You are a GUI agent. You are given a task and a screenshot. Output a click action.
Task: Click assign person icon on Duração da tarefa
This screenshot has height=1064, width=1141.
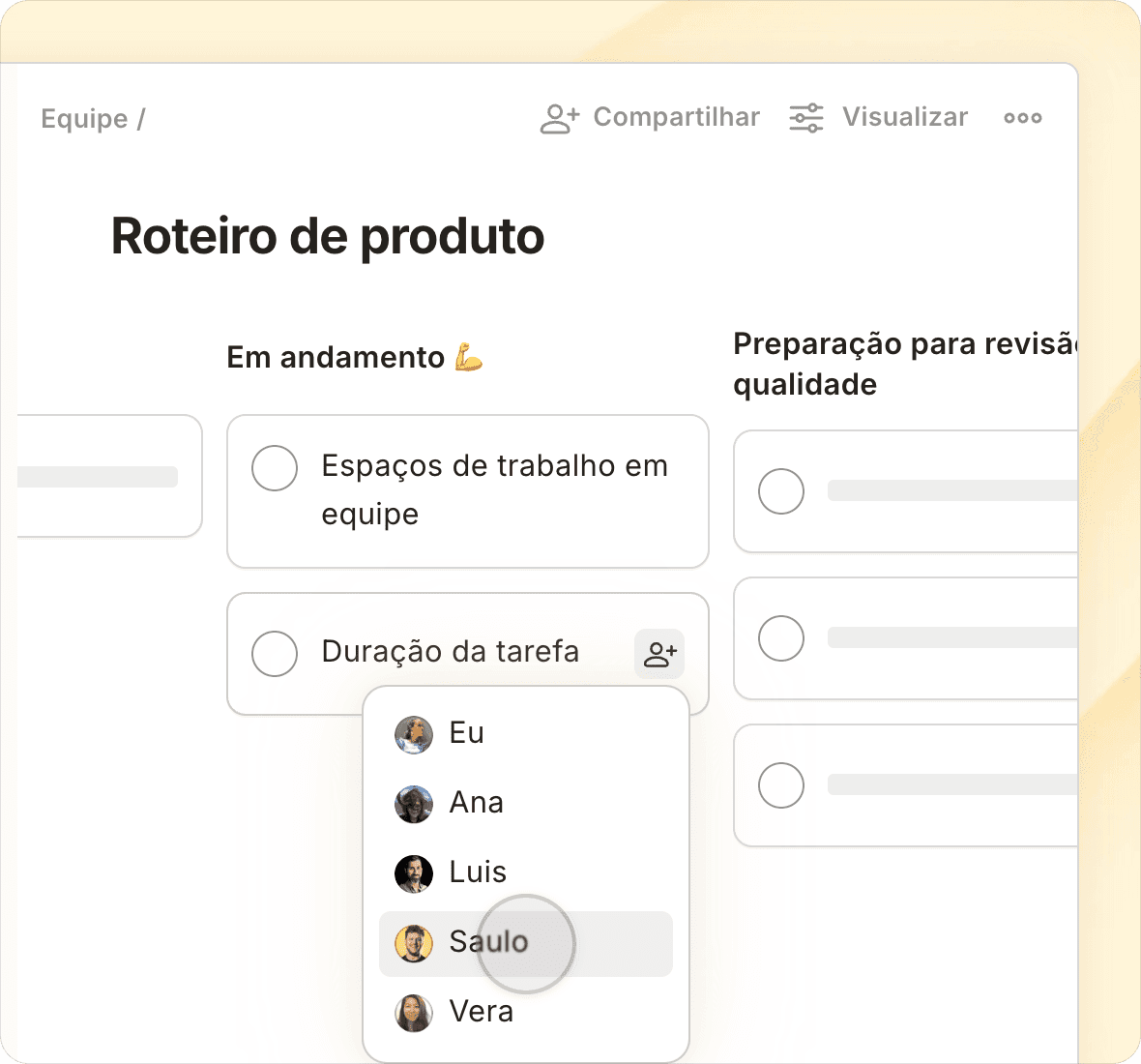pyautogui.click(x=659, y=654)
